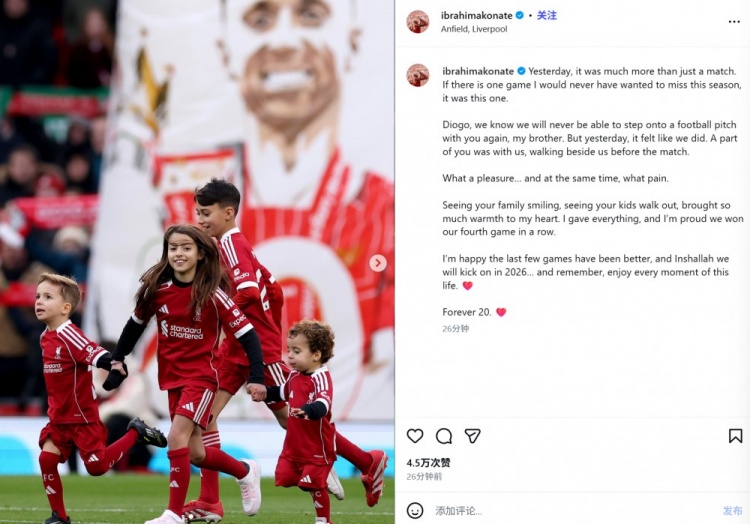Open Anfield, Liverpool location link
This screenshot has width=750, height=524.
click(x=474, y=29)
